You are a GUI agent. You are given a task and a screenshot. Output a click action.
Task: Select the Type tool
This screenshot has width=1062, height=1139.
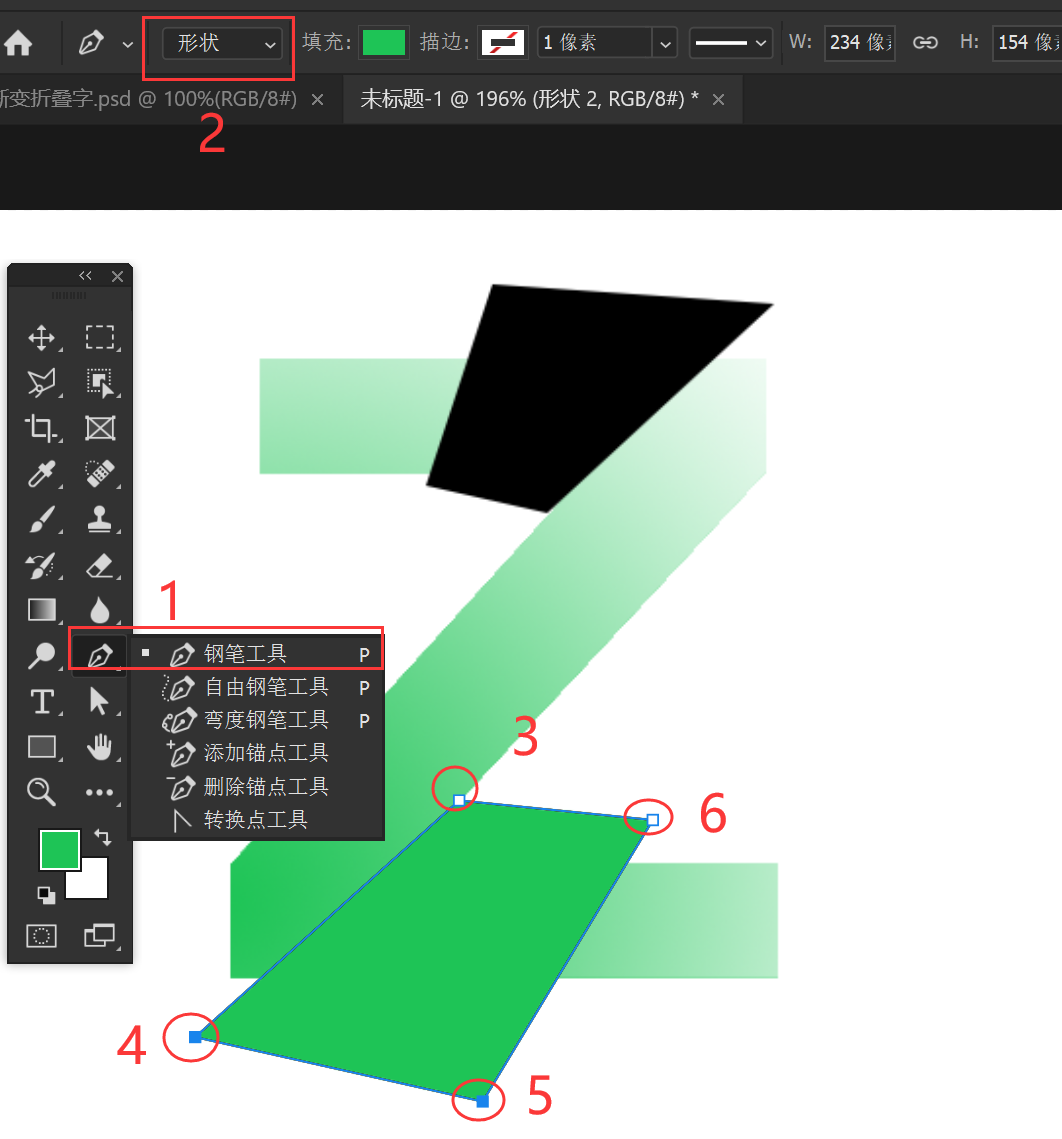[x=42, y=702]
